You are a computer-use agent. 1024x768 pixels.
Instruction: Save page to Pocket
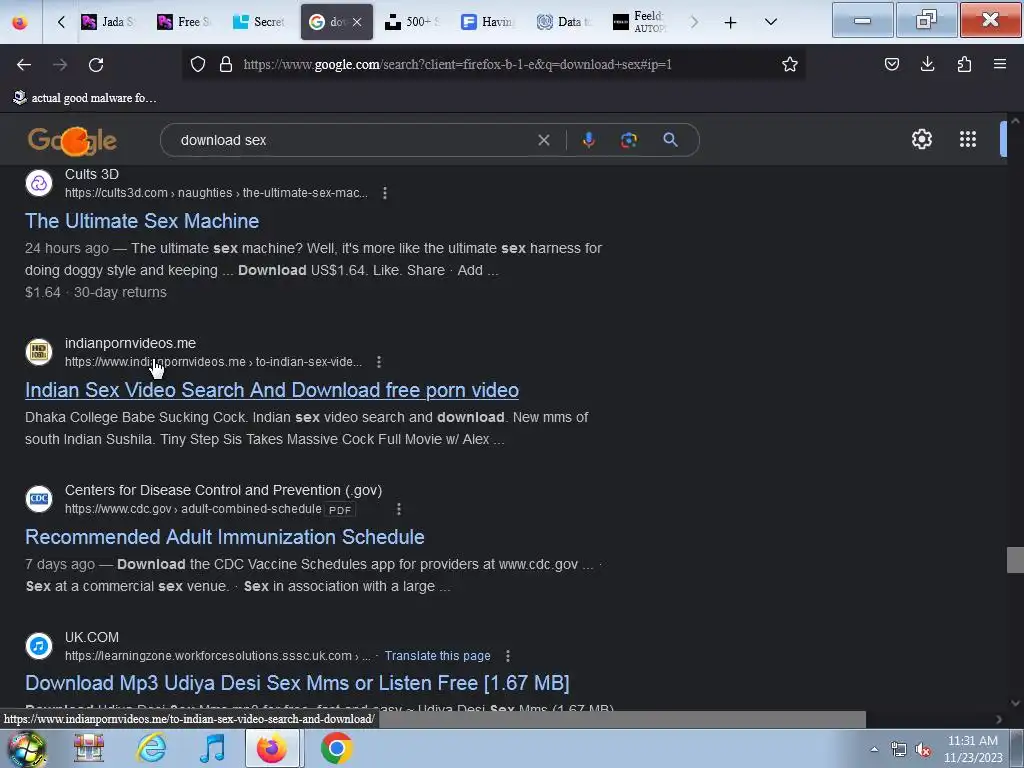(891, 64)
